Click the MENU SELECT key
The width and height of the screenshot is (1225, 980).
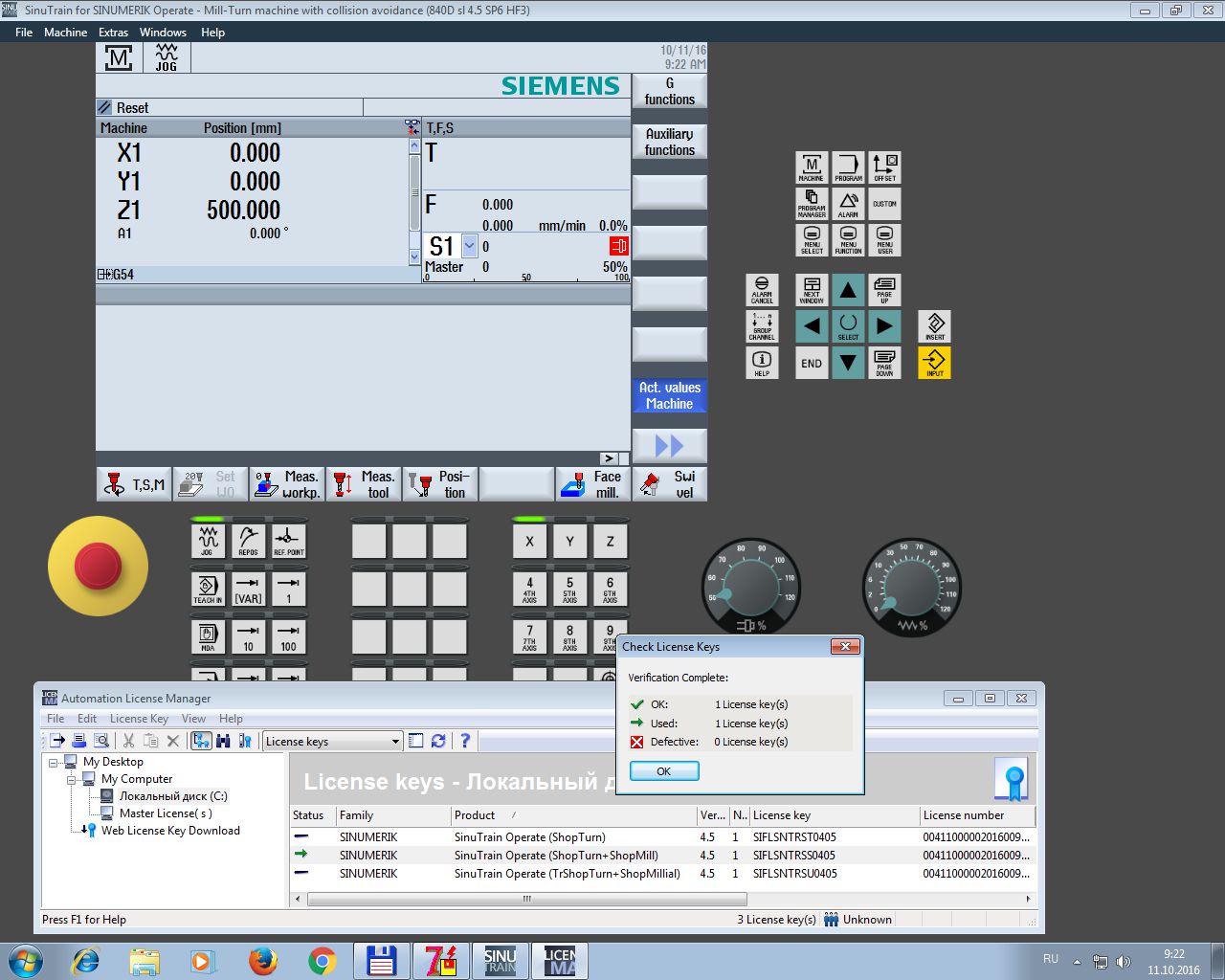coord(812,240)
